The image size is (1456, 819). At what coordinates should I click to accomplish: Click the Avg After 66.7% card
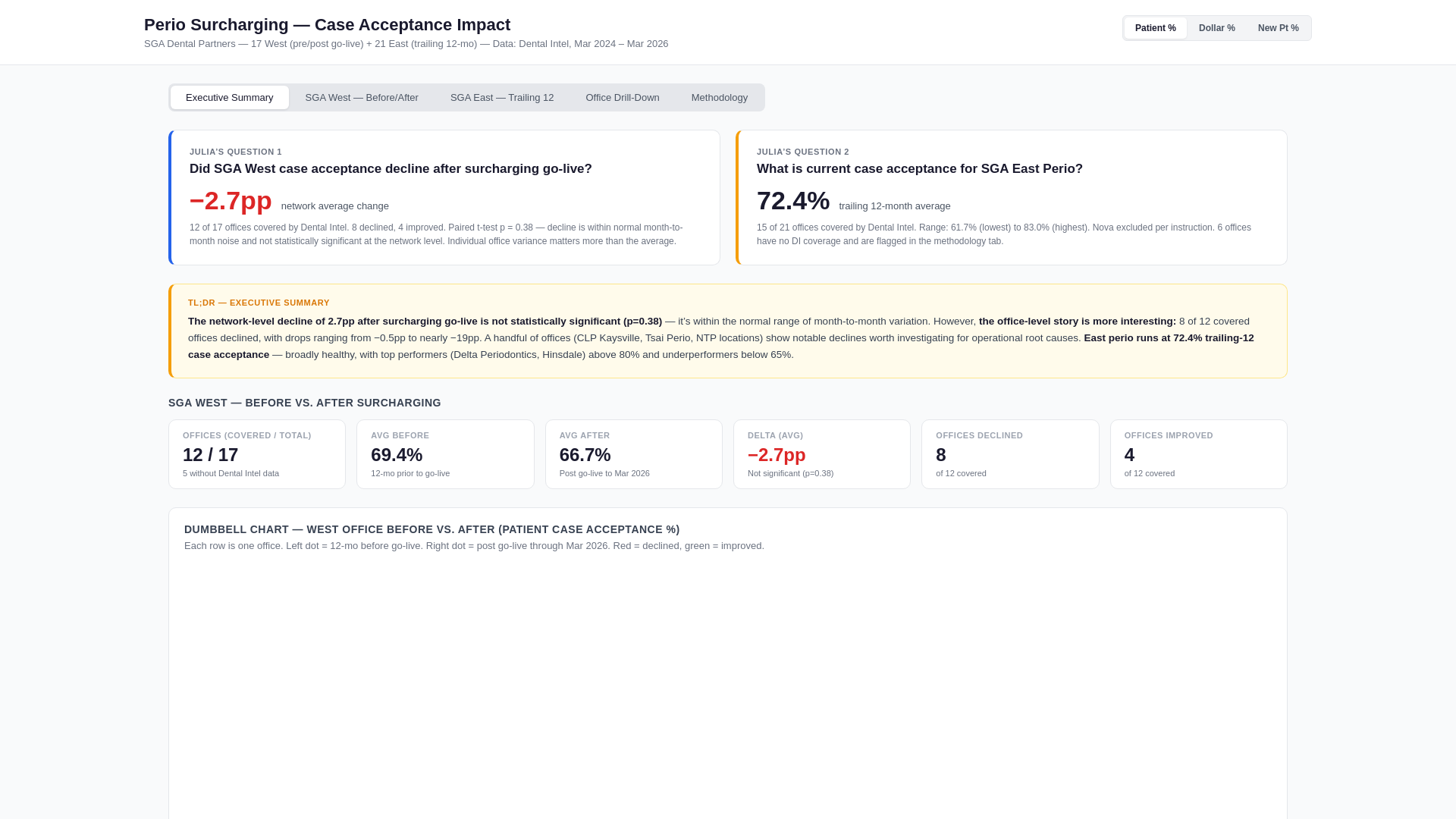pos(634,454)
